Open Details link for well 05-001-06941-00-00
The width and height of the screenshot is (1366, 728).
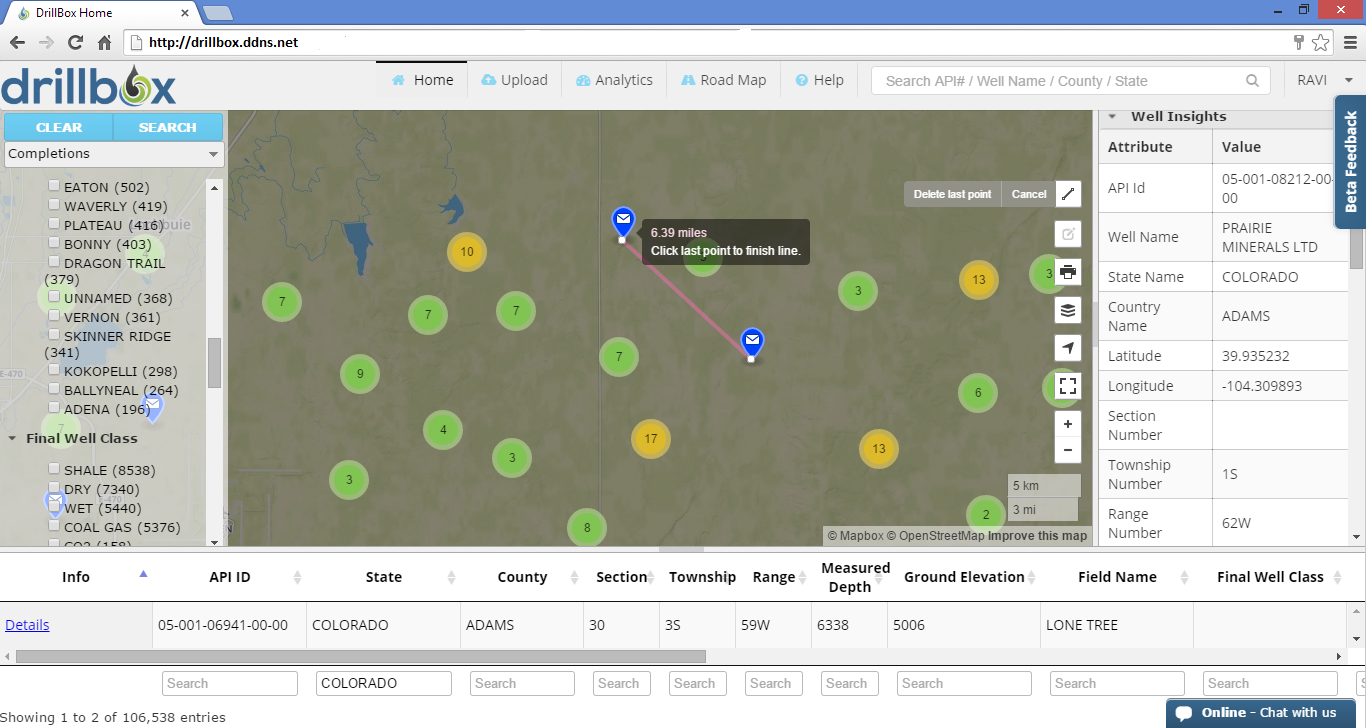point(27,625)
